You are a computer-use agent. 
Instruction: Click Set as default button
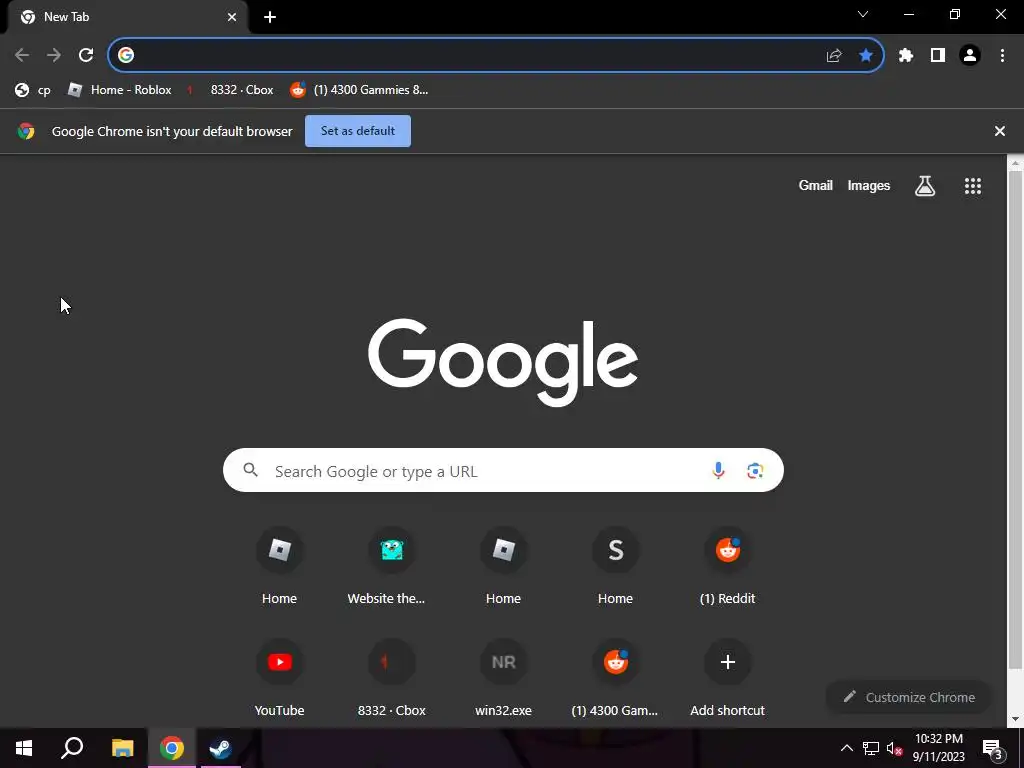click(358, 131)
